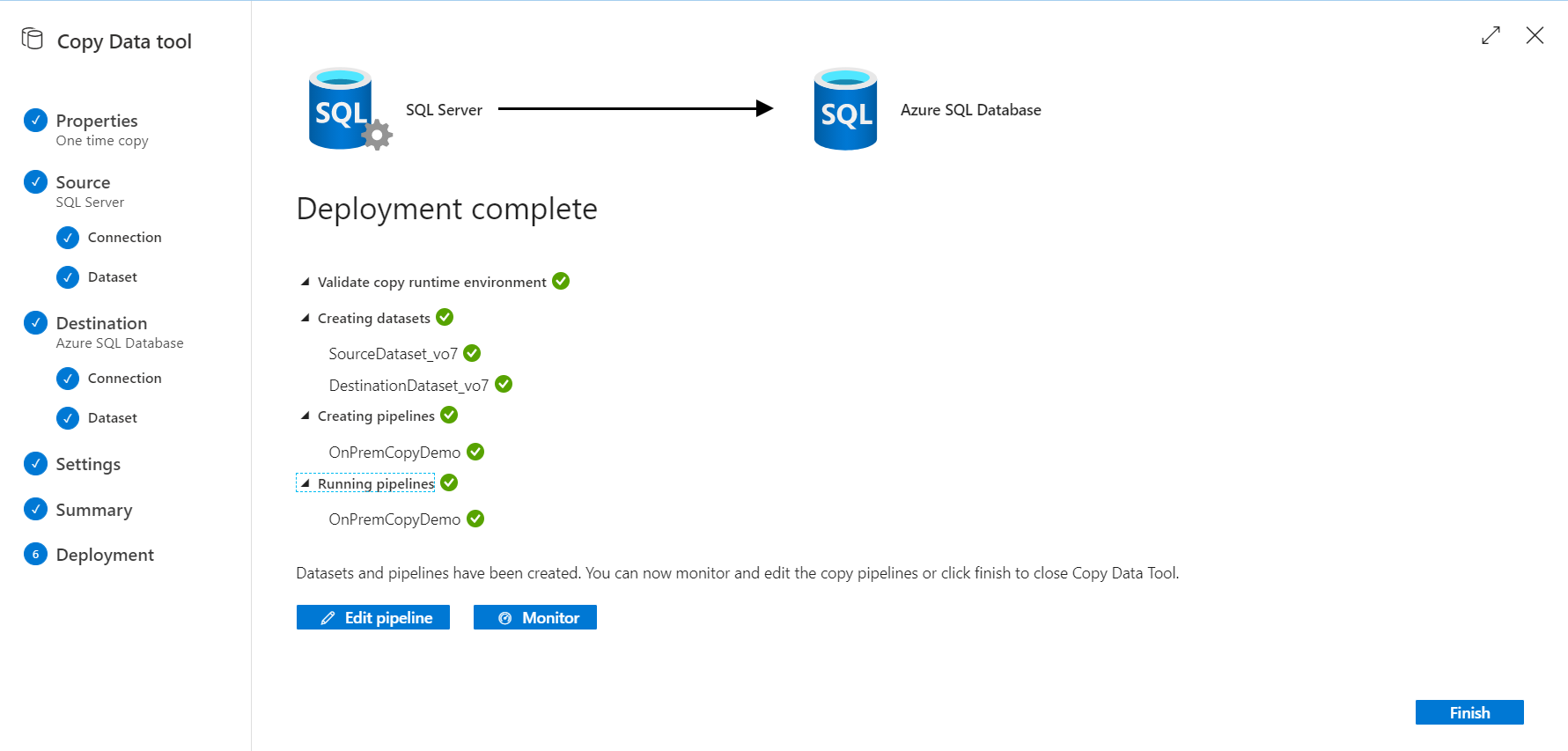Click green success icon beside Validate copy runtime environment
Image resolution: width=1568 pixels, height=751 pixels.
pos(561,281)
